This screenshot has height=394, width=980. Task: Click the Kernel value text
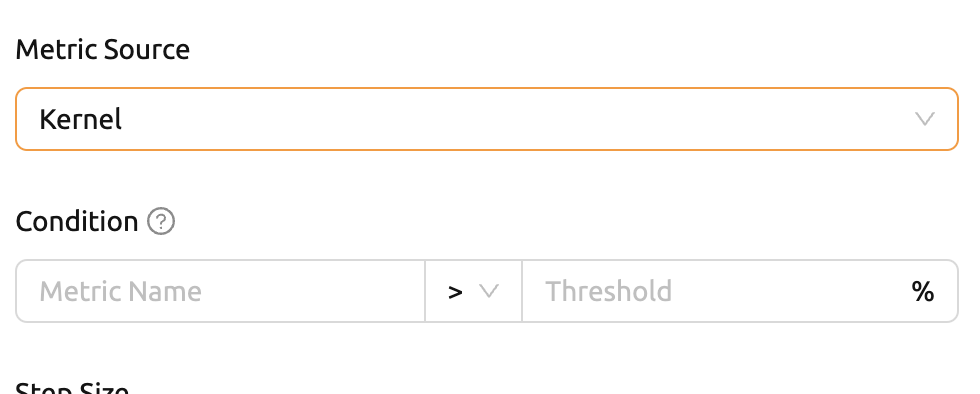point(81,119)
